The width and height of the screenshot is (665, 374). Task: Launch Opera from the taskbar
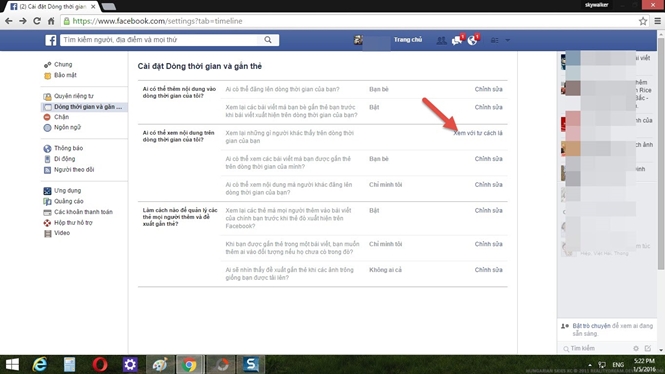[100, 365]
